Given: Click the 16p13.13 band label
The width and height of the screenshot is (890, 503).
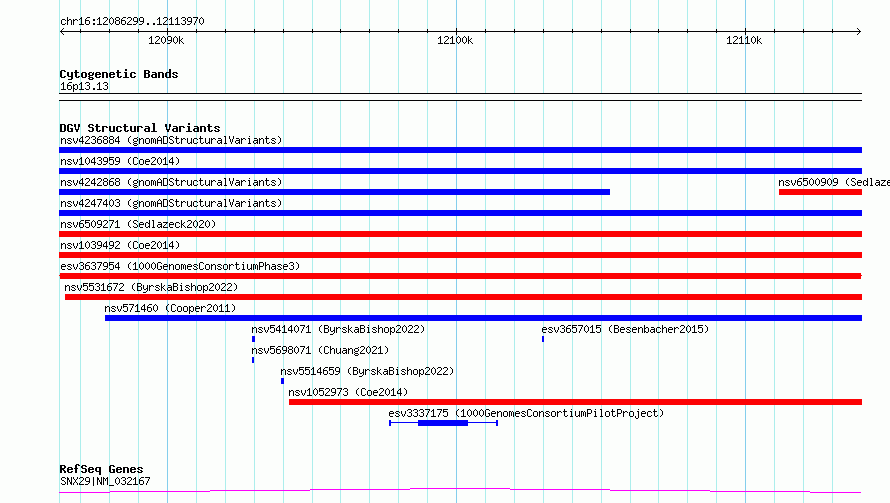Looking at the screenshot, I should 84,86.
